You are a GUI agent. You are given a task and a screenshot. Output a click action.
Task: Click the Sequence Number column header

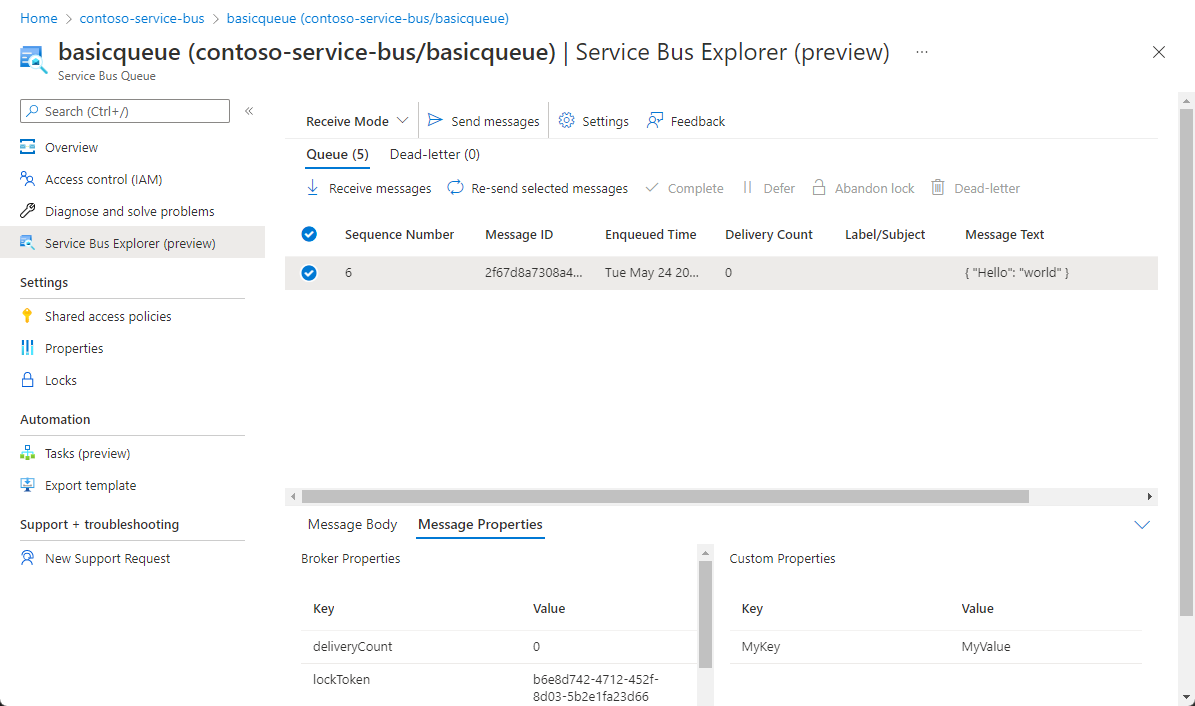399,235
